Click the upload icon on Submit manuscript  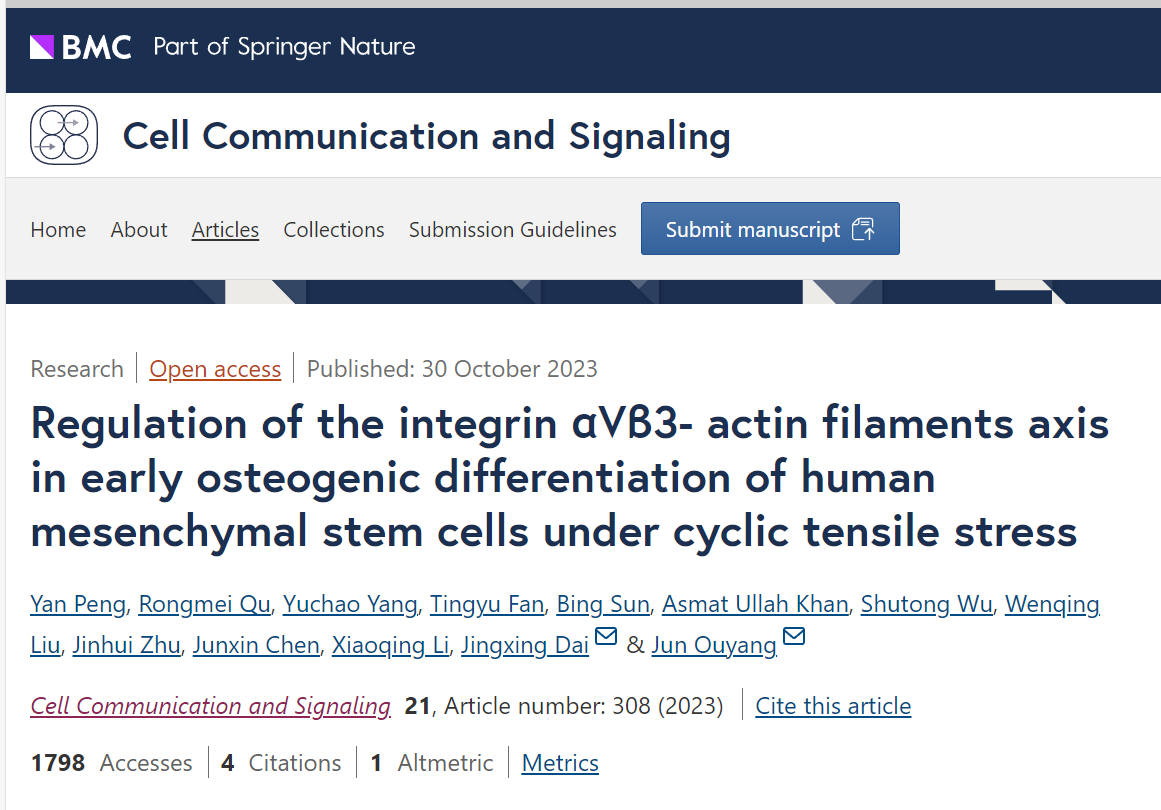click(x=863, y=229)
